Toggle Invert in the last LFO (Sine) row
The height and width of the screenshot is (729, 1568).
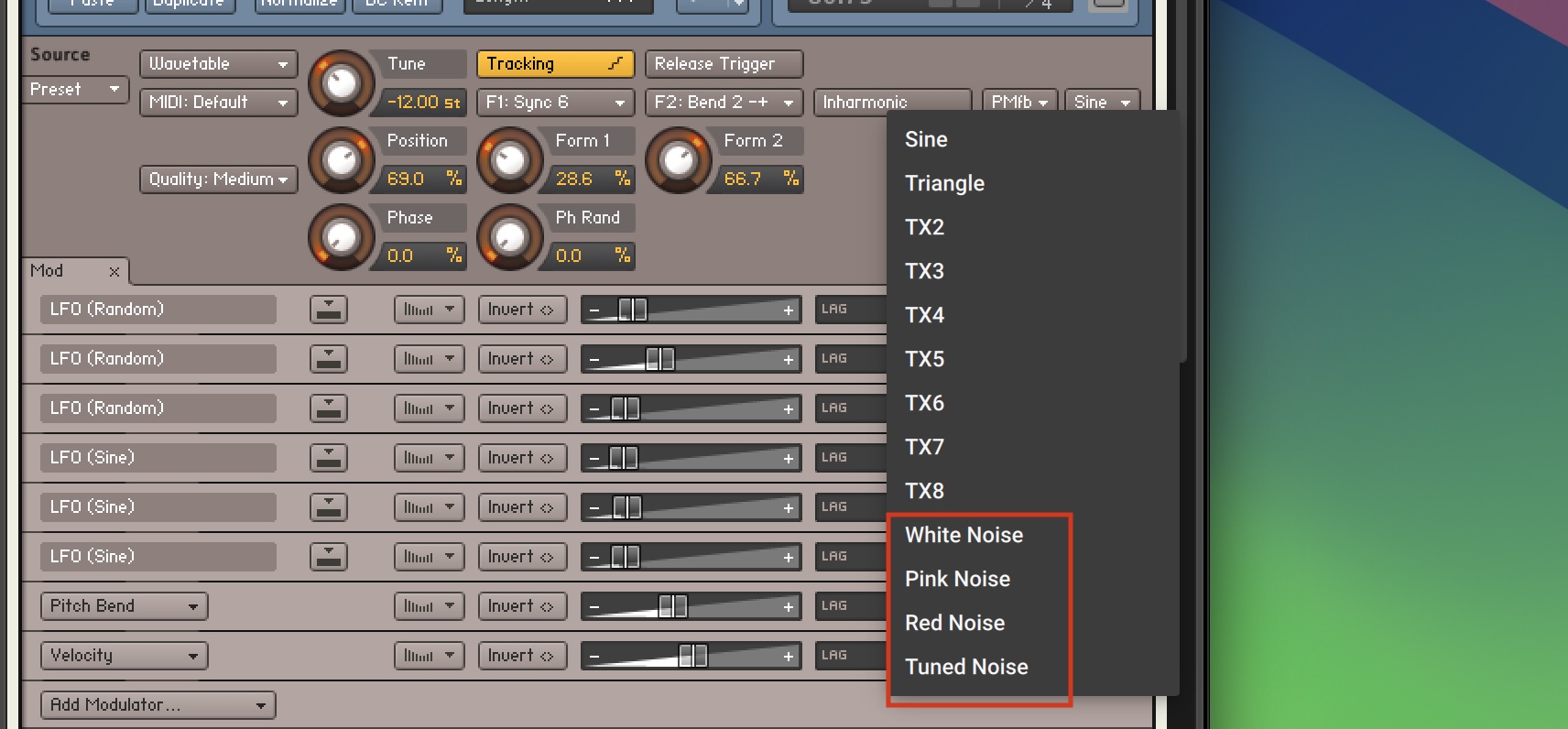(x=522, y=557)
